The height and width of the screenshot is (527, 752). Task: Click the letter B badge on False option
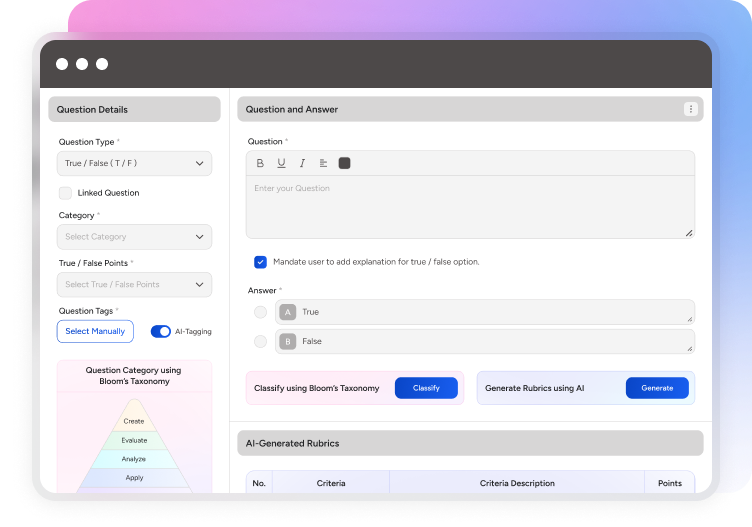tap(288, 341)
